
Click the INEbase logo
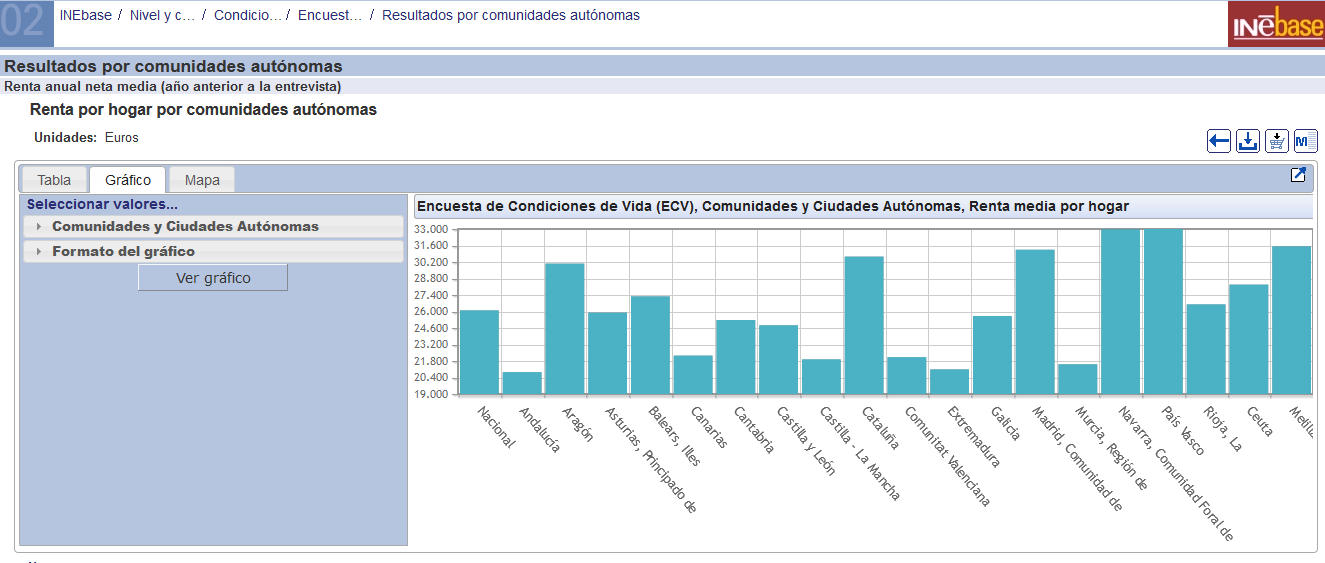pos(1276,24)
